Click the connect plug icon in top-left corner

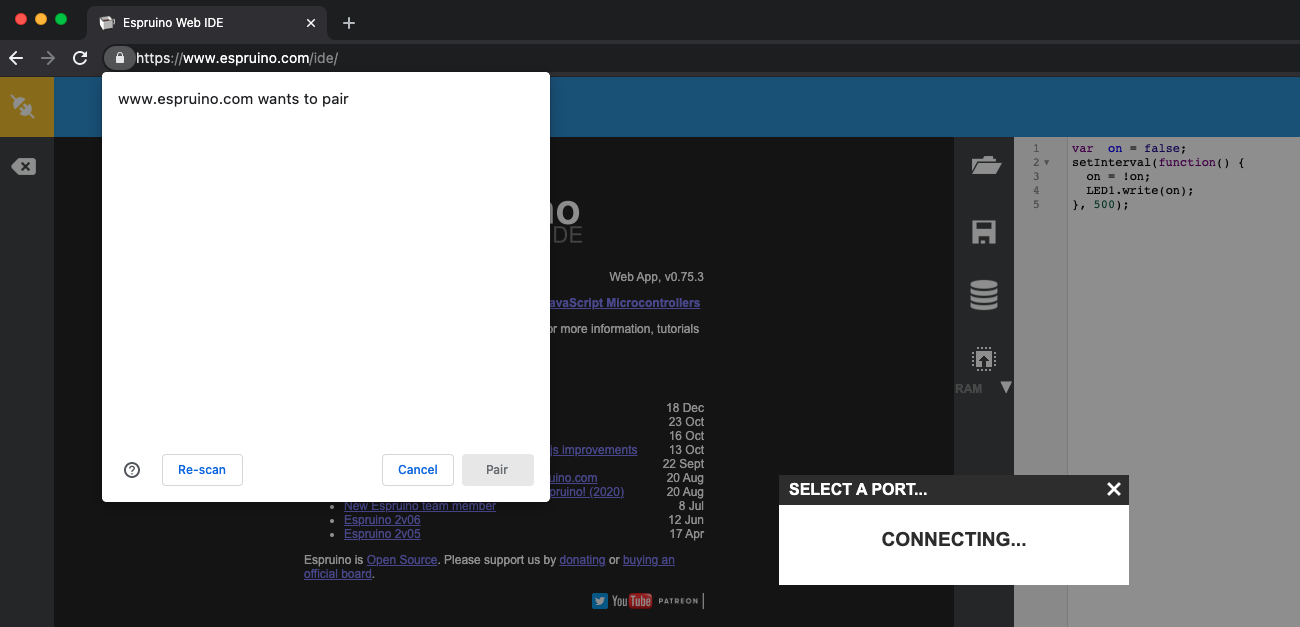pos(22,106)
